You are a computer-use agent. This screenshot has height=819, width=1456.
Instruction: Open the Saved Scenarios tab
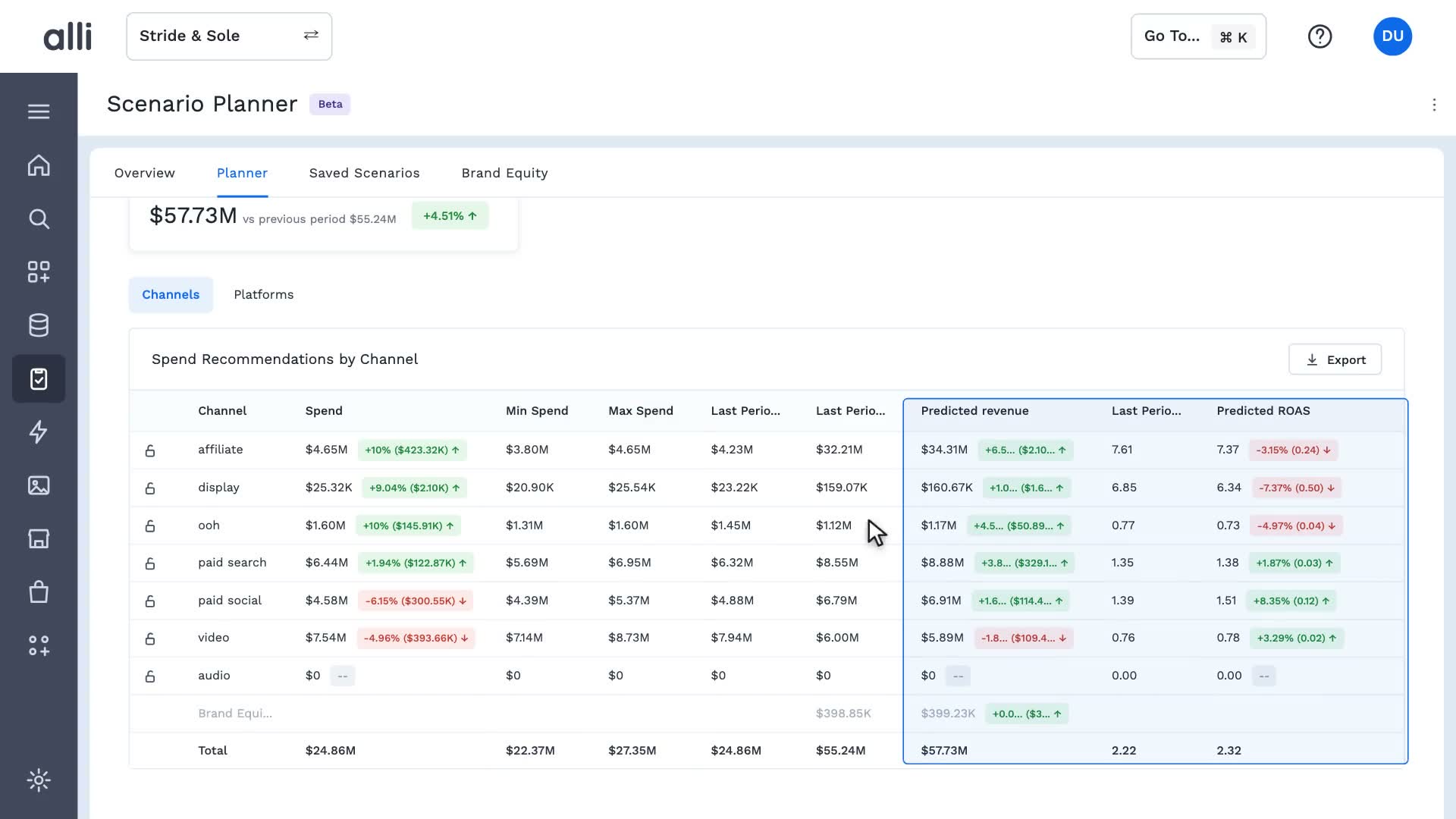(x=364, y=173)
